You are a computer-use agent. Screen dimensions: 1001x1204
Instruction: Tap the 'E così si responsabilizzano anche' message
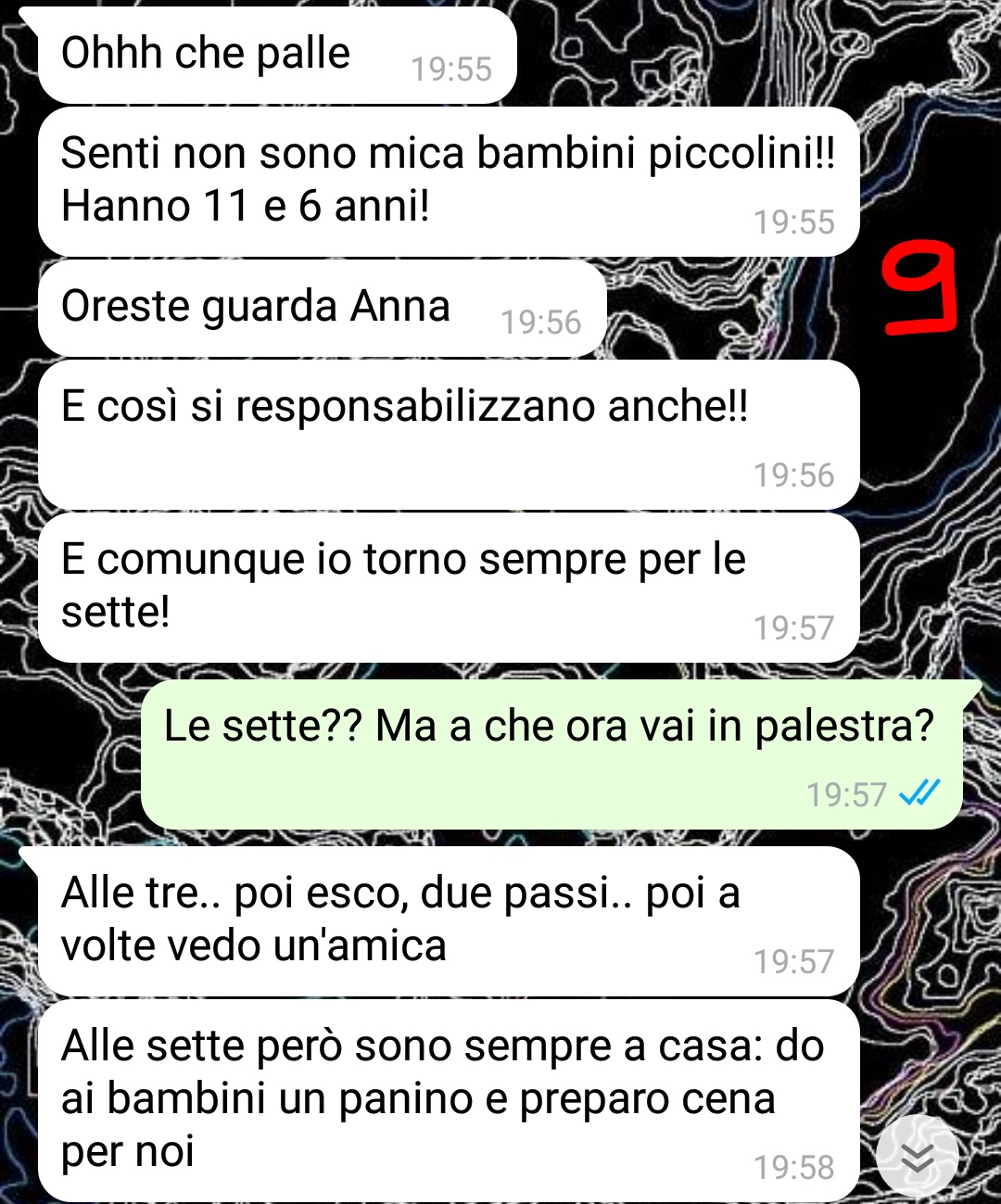tap(449, 435)
